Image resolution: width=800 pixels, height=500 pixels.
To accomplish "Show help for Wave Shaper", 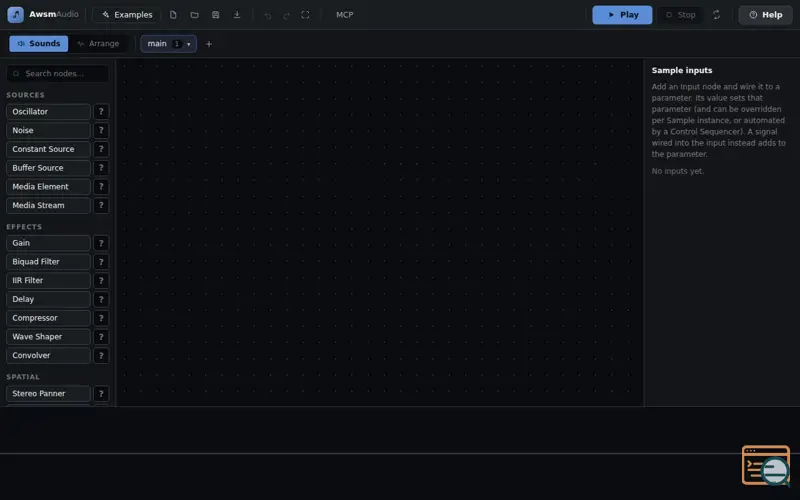I will coord(101,337).
